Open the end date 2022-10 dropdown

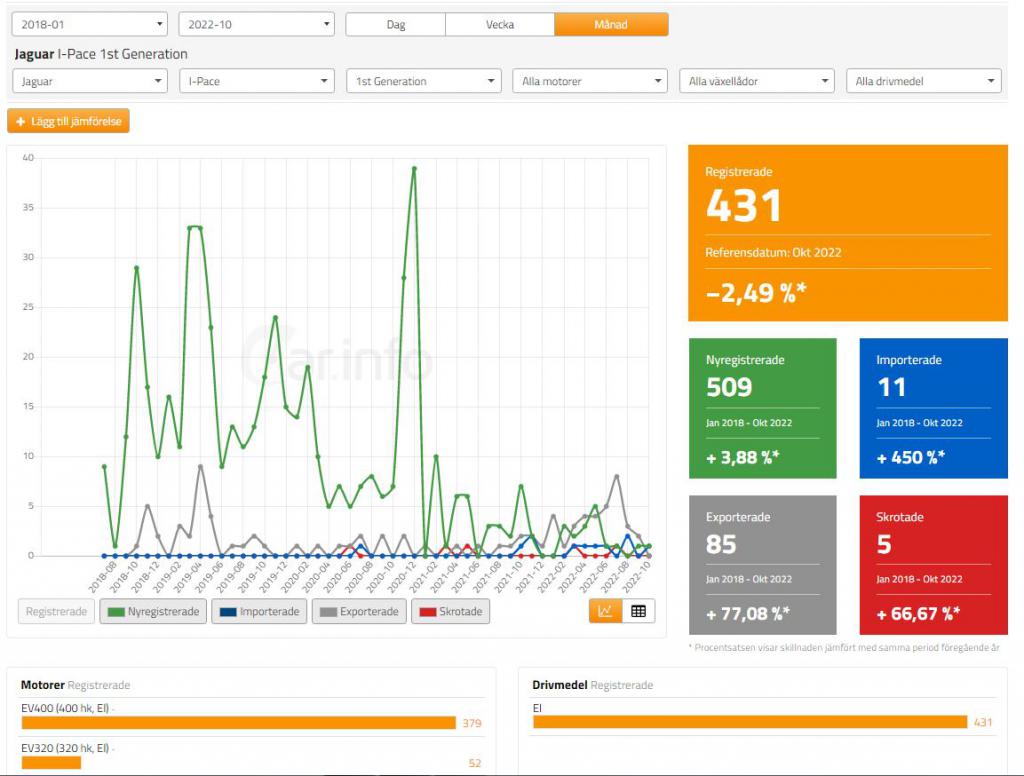coord(257,25)
